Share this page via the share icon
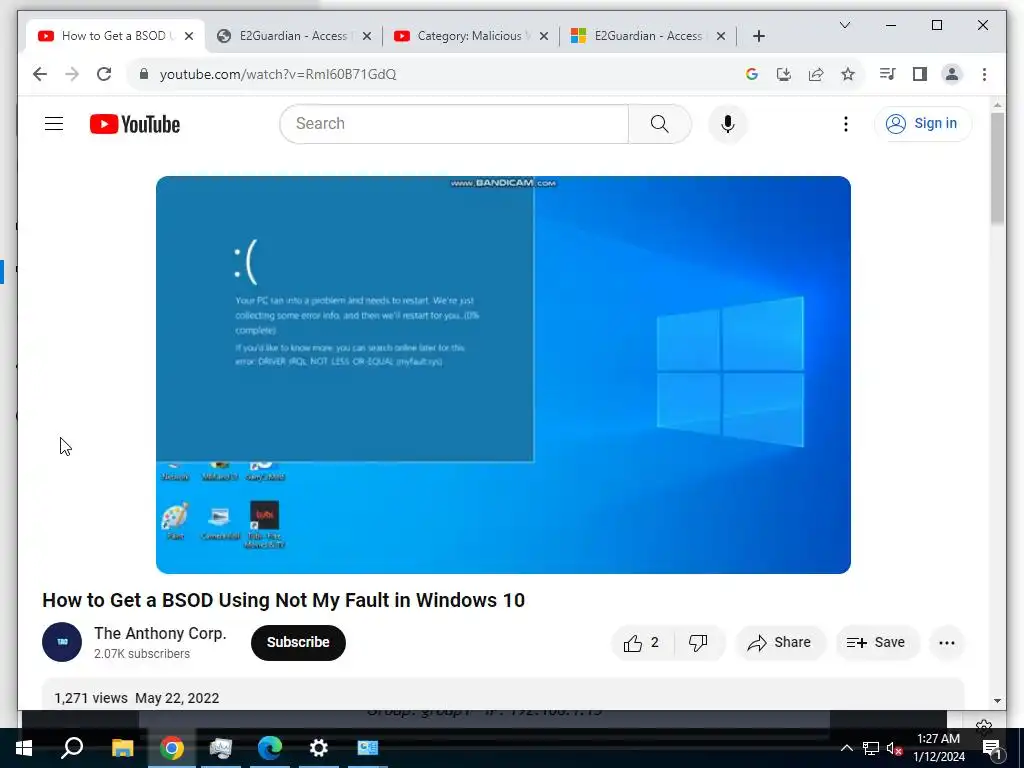This screenshot has width=1024, height=768. (816, 74)
